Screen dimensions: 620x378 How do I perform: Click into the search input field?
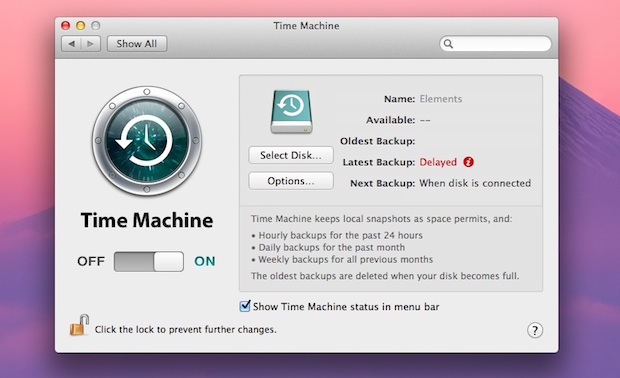(495, 43)
